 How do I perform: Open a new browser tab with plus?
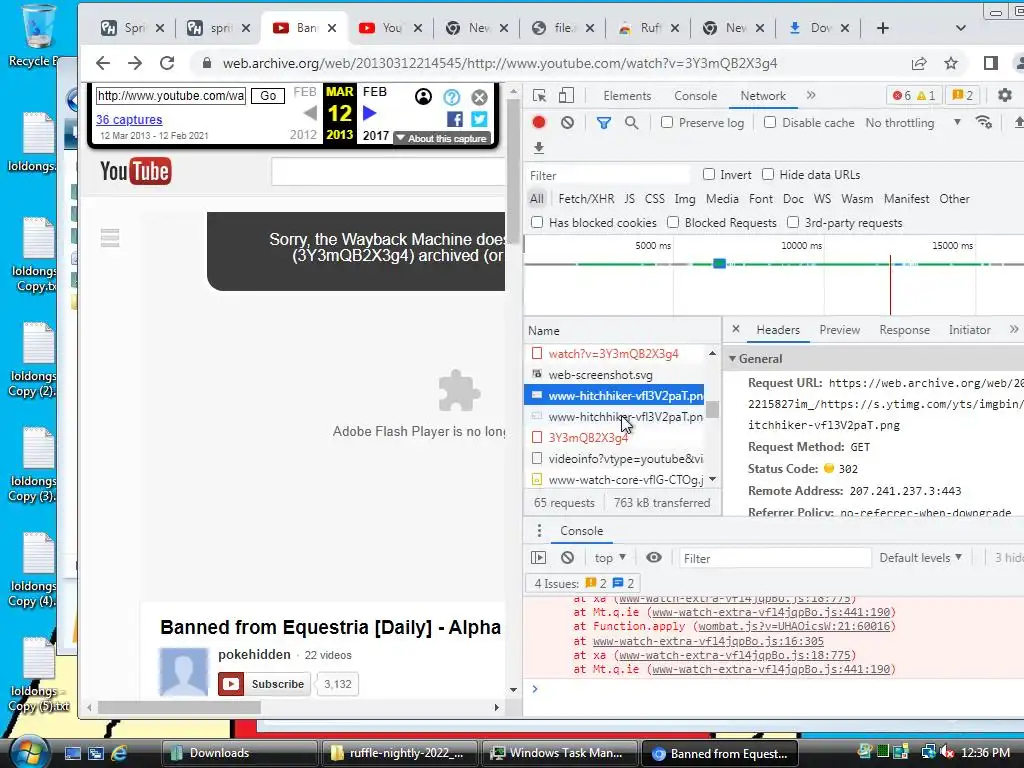point(882,28)
